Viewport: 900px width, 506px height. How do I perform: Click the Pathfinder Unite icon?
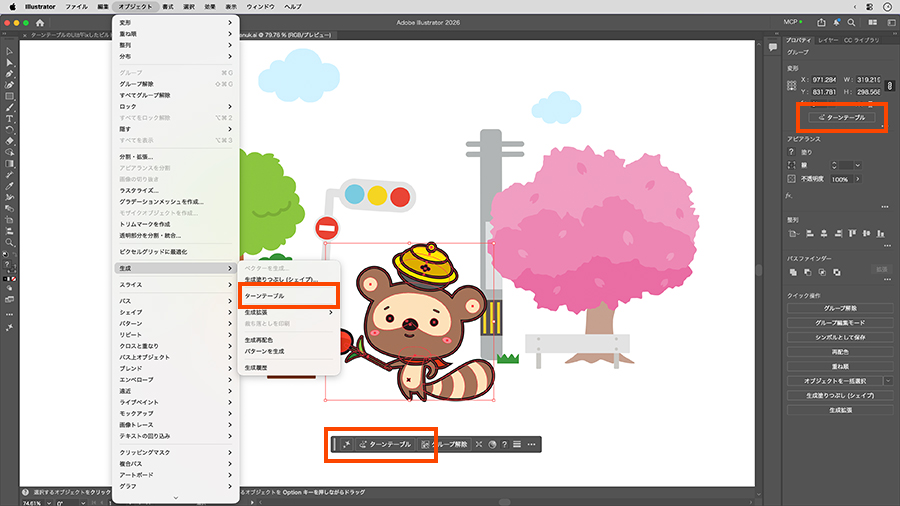click(793, 273)
